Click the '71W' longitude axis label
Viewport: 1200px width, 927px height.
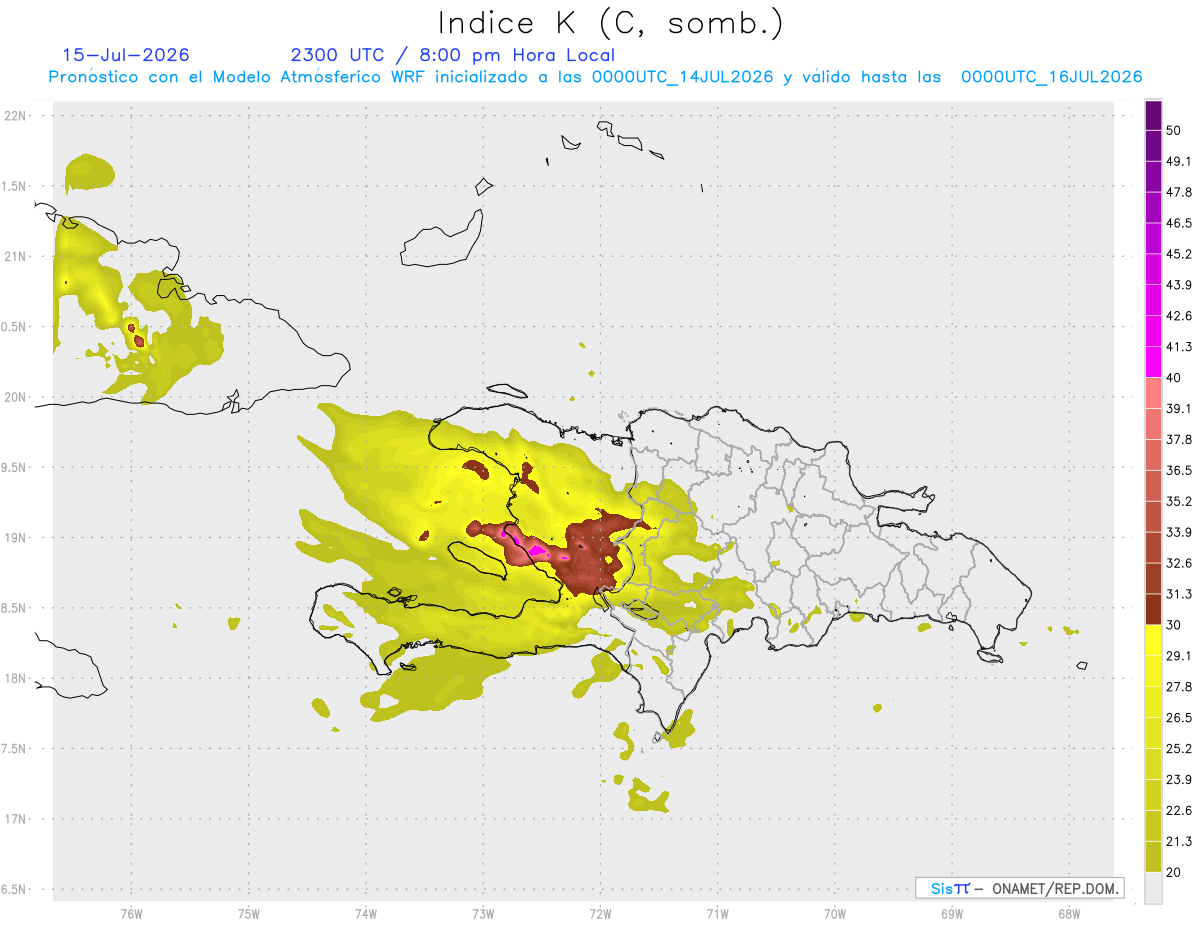718,915
